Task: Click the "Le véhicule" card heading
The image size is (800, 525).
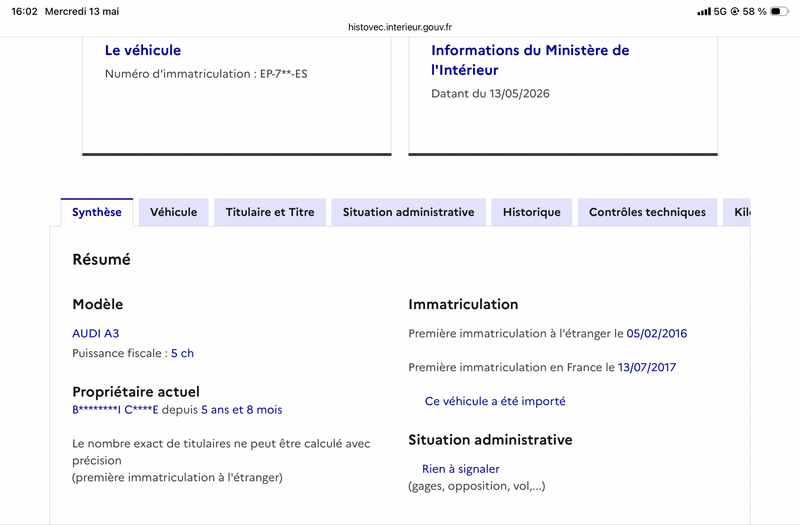Action: (143, 50)
